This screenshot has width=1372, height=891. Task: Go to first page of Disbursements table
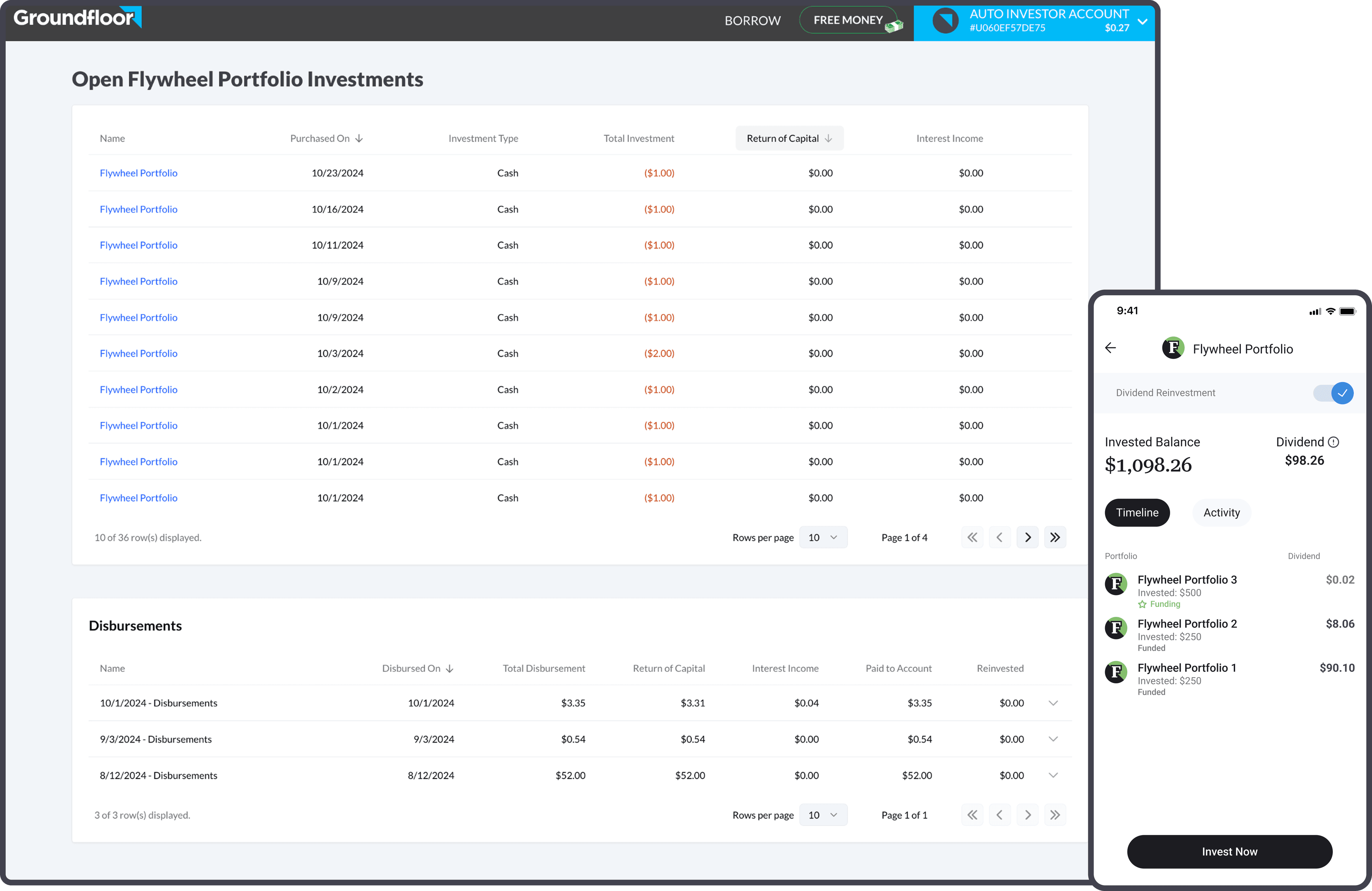tap(972, 815)
